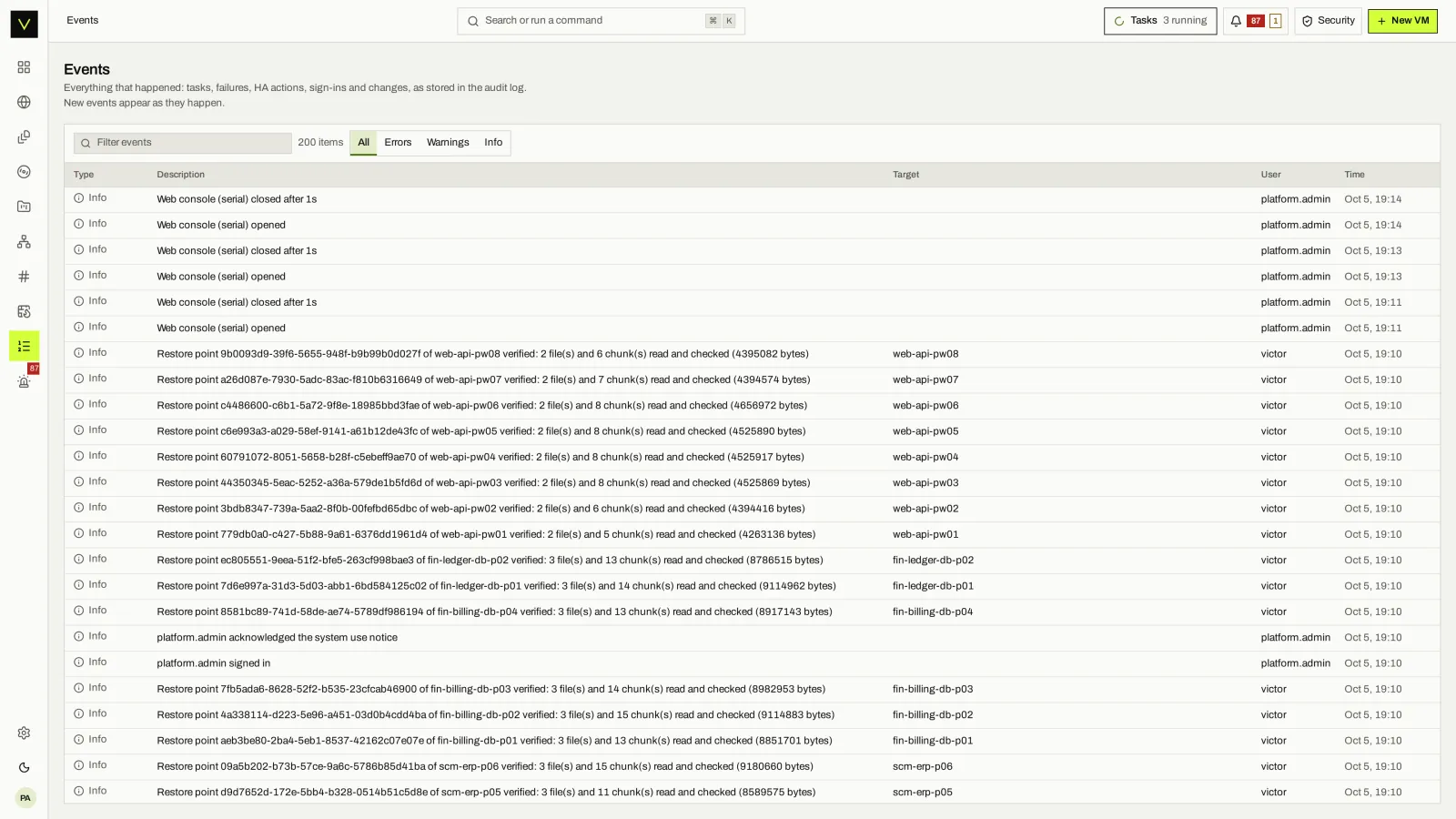Open the settings gear in sidebar
This screenshot has width=1456, height=819.
(24, 733)
